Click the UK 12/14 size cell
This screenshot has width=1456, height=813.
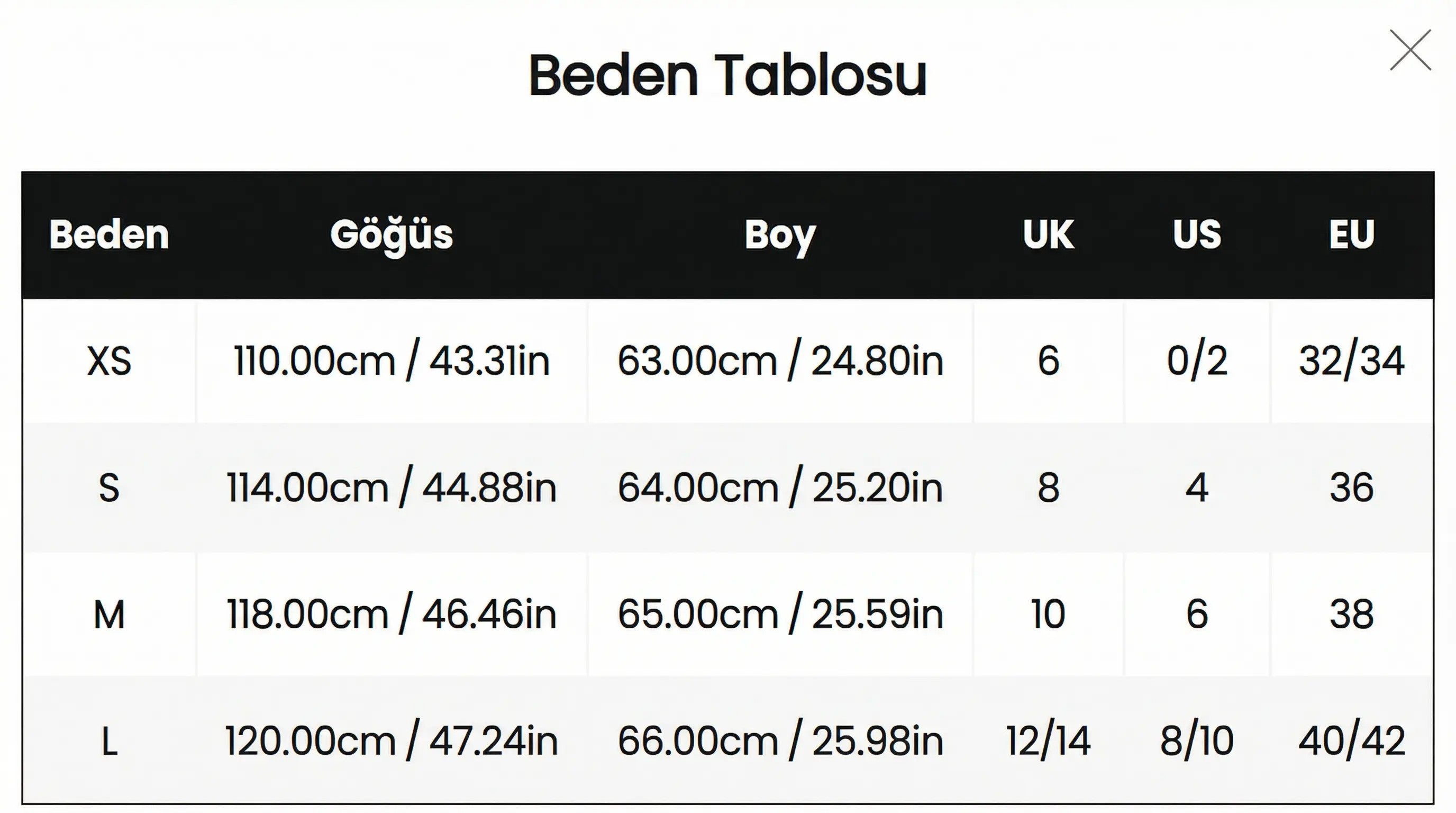(1048, 740)
